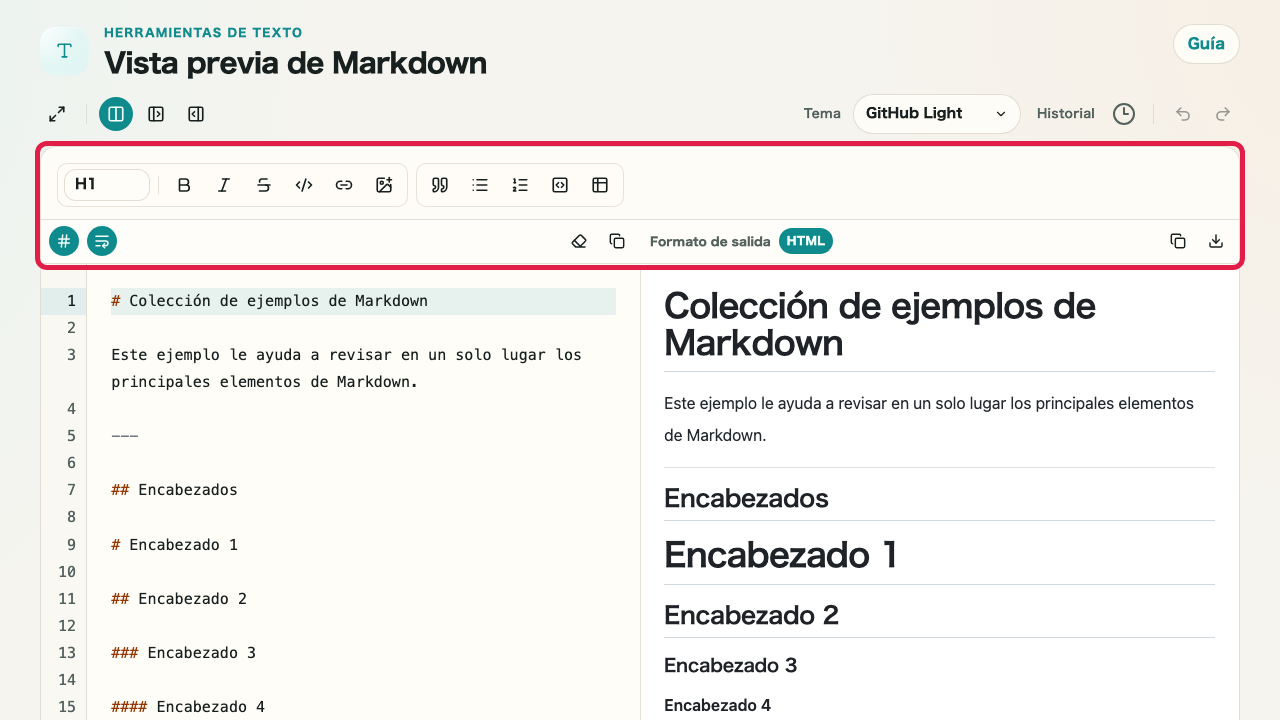Apply italic formatting
This screenshot has width=1280, height=720.
click(x=224, y=185)
